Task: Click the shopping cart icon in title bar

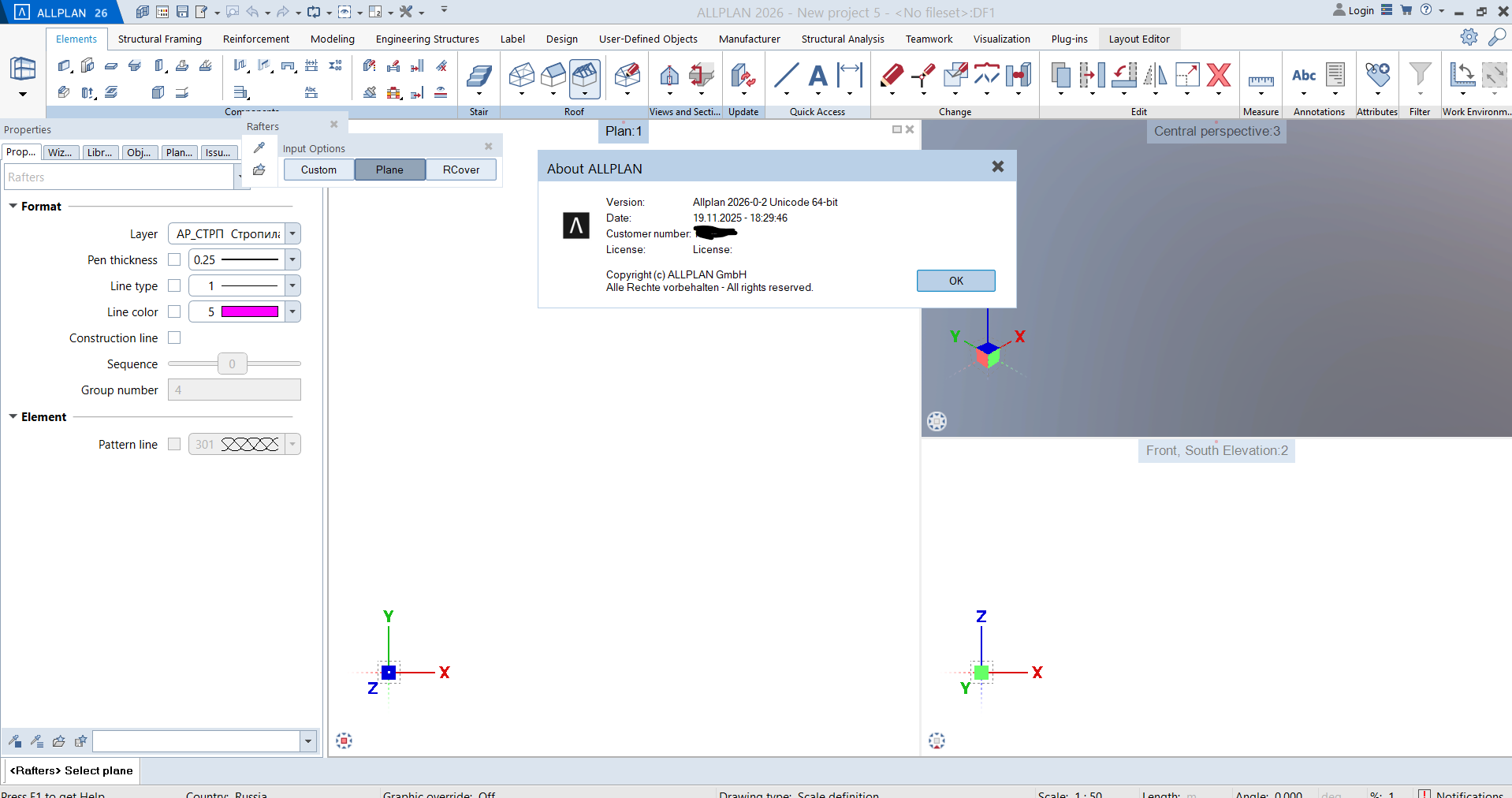Action: click(1406, 10)
